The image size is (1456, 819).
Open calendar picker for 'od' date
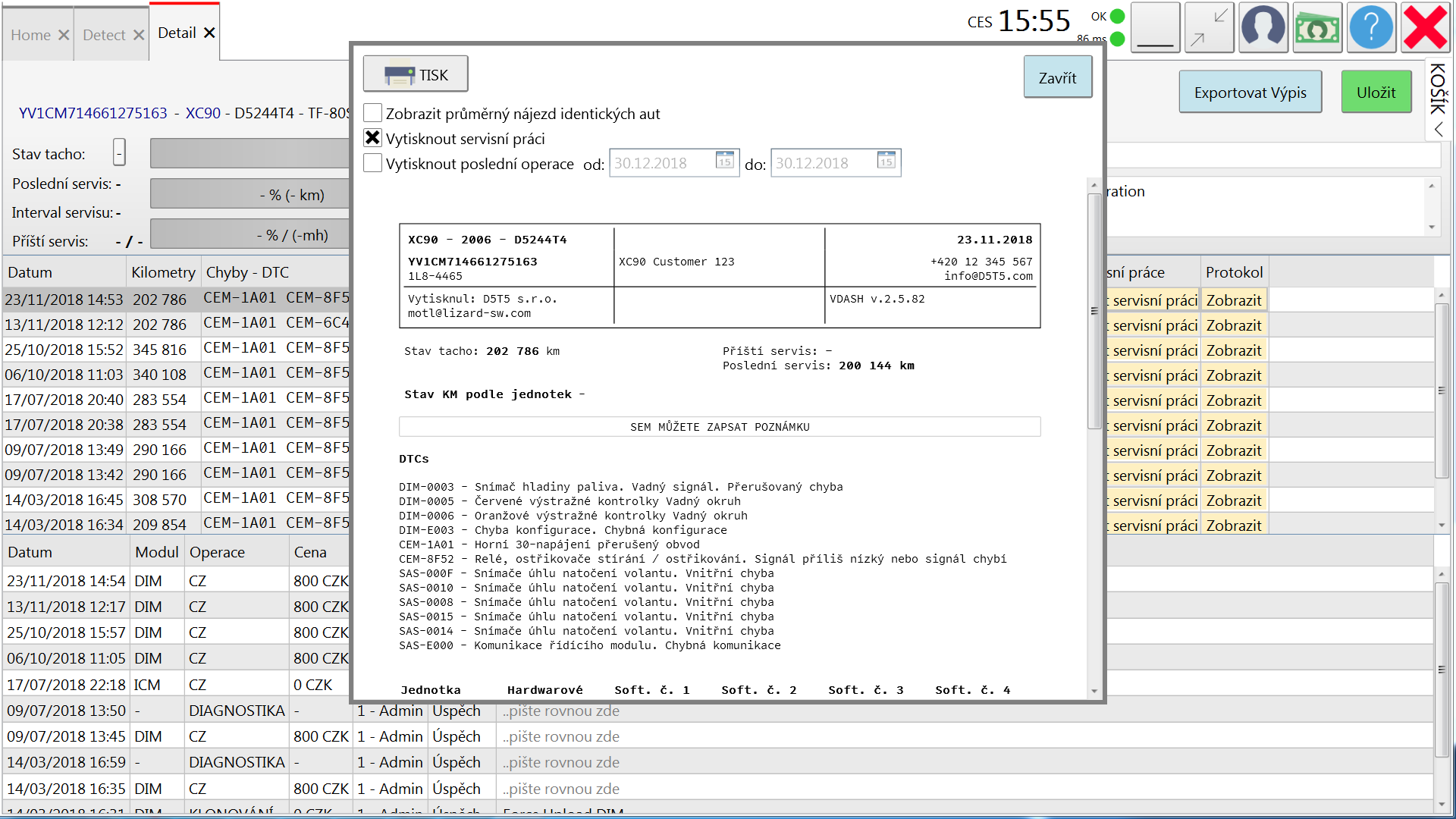pyautogui.click(x=725, y=161)
